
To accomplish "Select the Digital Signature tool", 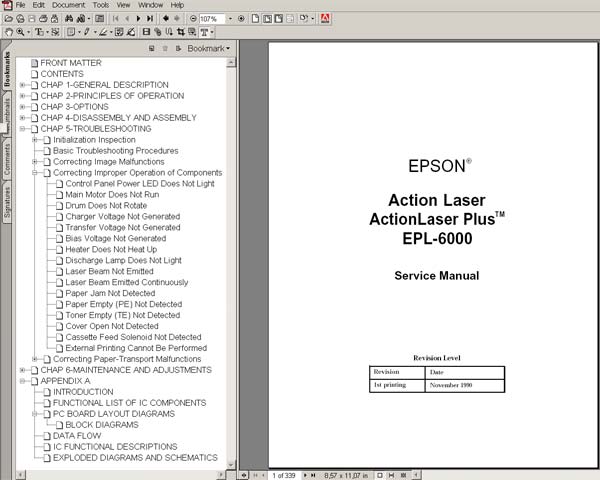I will click(131, 32).
